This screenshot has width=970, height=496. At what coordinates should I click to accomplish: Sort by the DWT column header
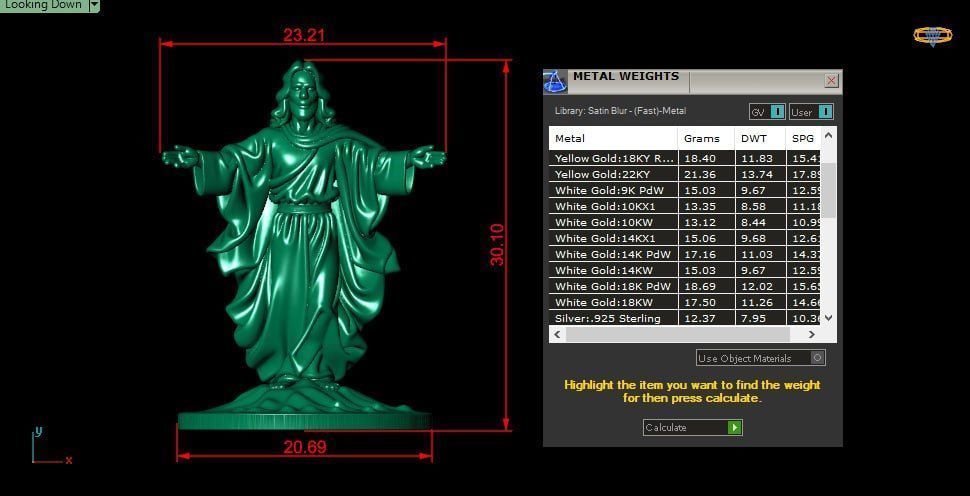[x=760, y=139]
